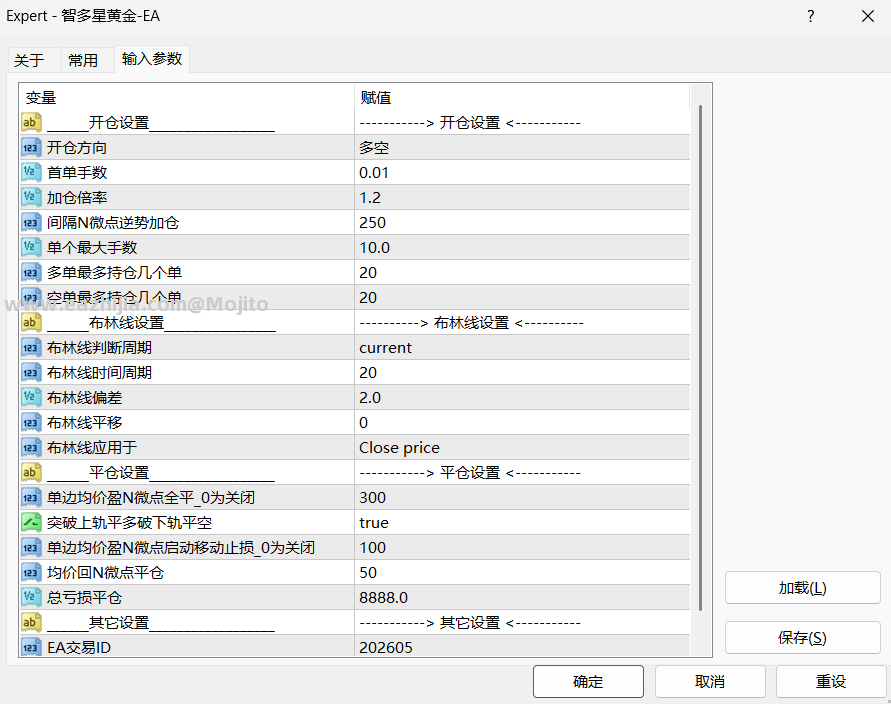
Task: Click the integer icon next to 开仓方向
Action: tap(31, 148)
